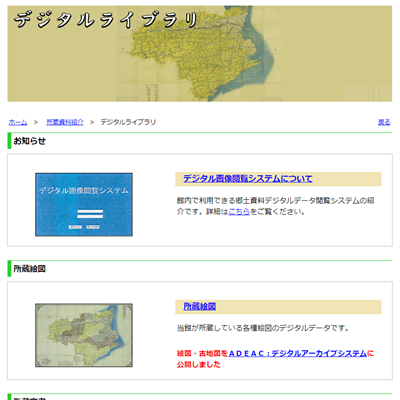The width and height of the screenshot is (400, 400).
Task: Click the 所蔵絵図 section heading text
Action: [29, 269]
